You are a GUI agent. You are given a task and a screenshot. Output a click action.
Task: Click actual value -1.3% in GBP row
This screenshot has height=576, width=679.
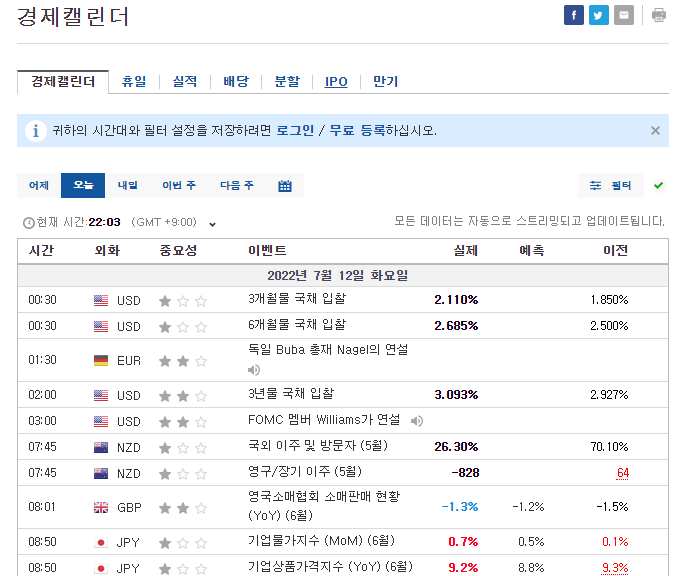pyautogui.click(x=460, y=507)
